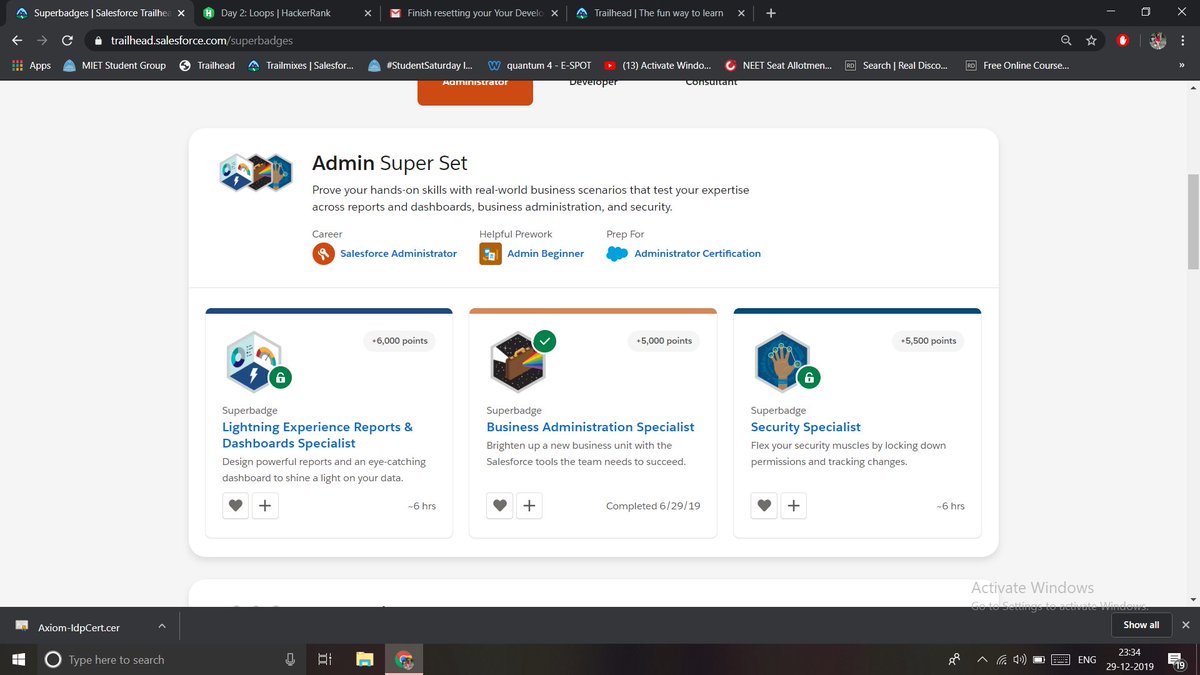This screenshot has height=675, width=1200.
Task: Click the taskbar search box
Action: [x=172, y=659]
